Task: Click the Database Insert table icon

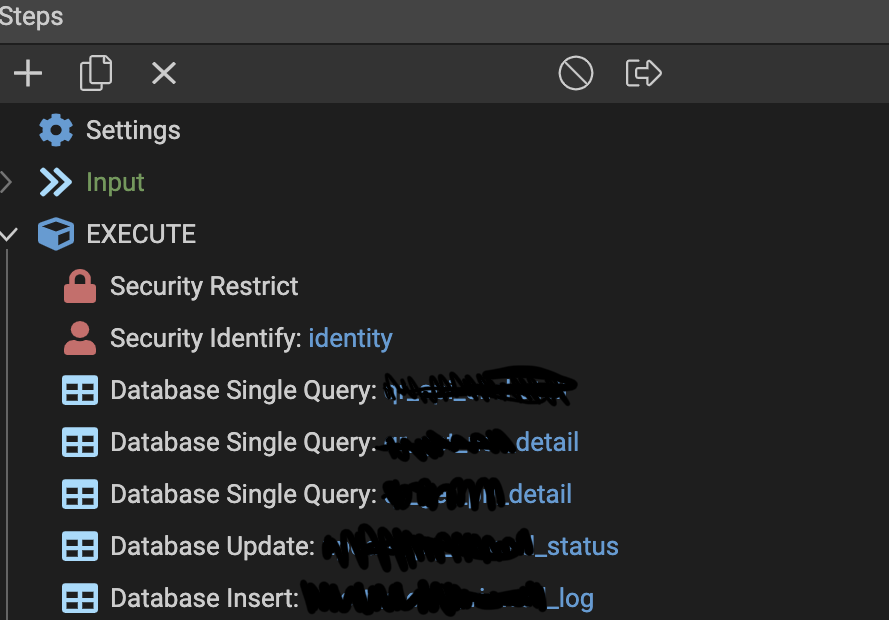Action: pyautogui.click(x=79, y=598)
